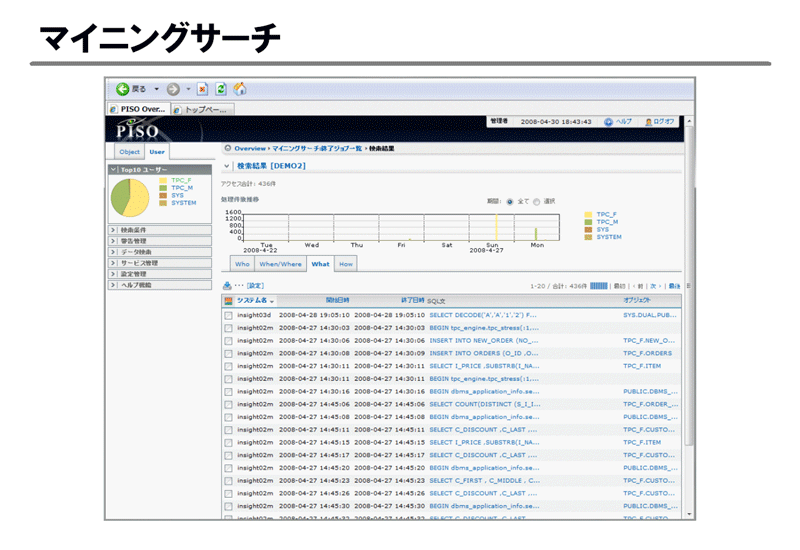Viewport: 800px width, 550px height.
Task: Switch to the Object sidebar tab
Action: (129, 152)
